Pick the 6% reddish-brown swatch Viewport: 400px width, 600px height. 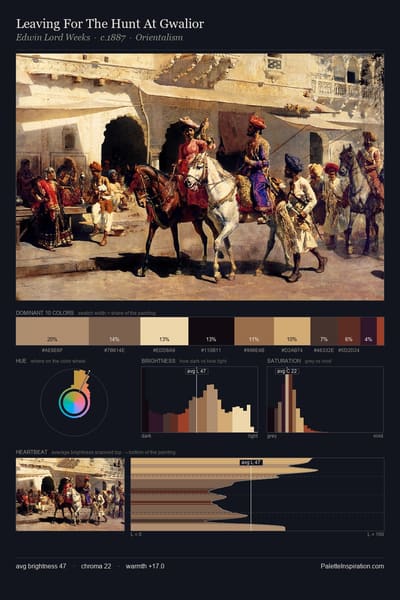[349, 331]
